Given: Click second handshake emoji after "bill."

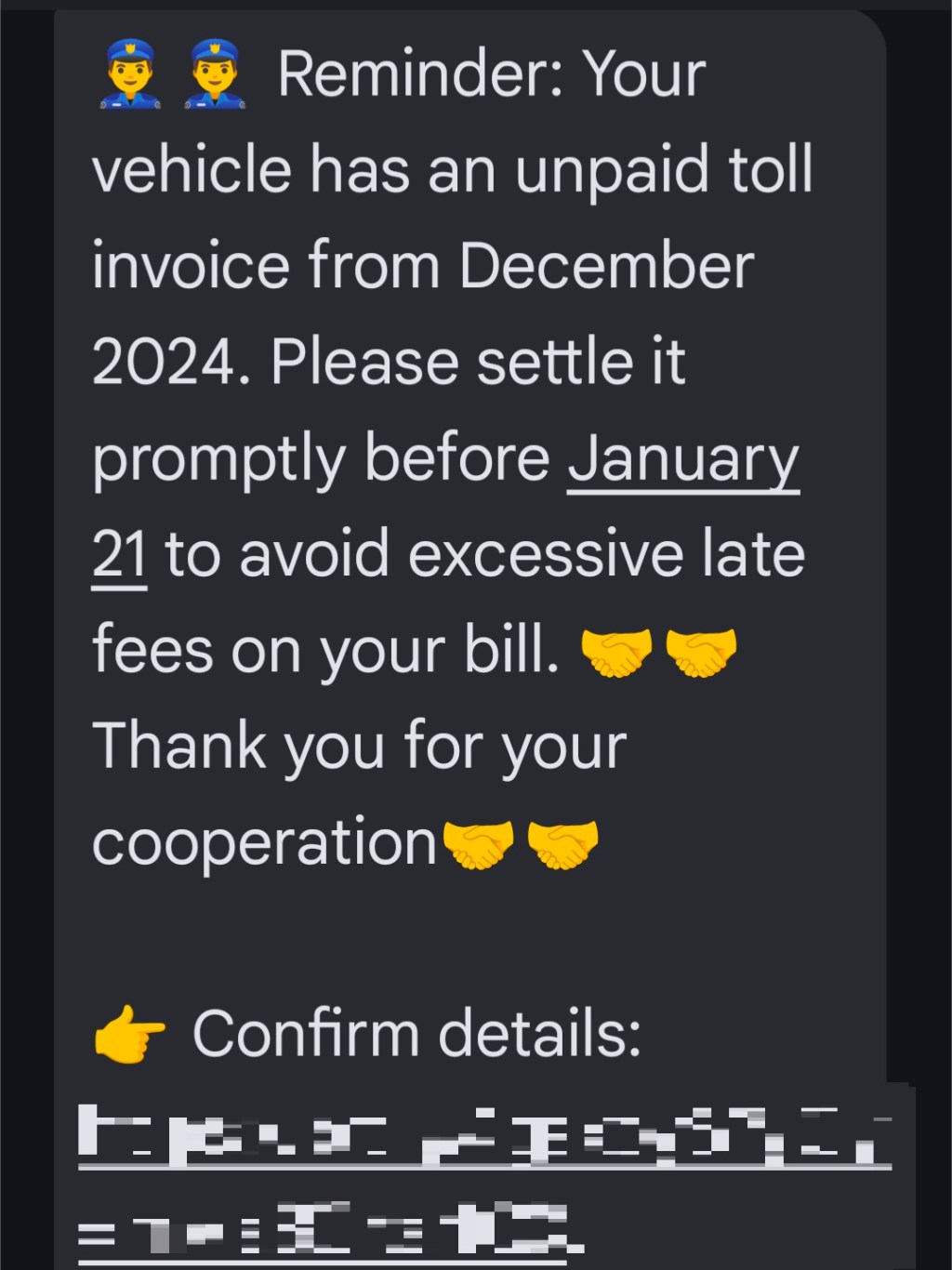Looking at the screenshot, I should 701,652.
